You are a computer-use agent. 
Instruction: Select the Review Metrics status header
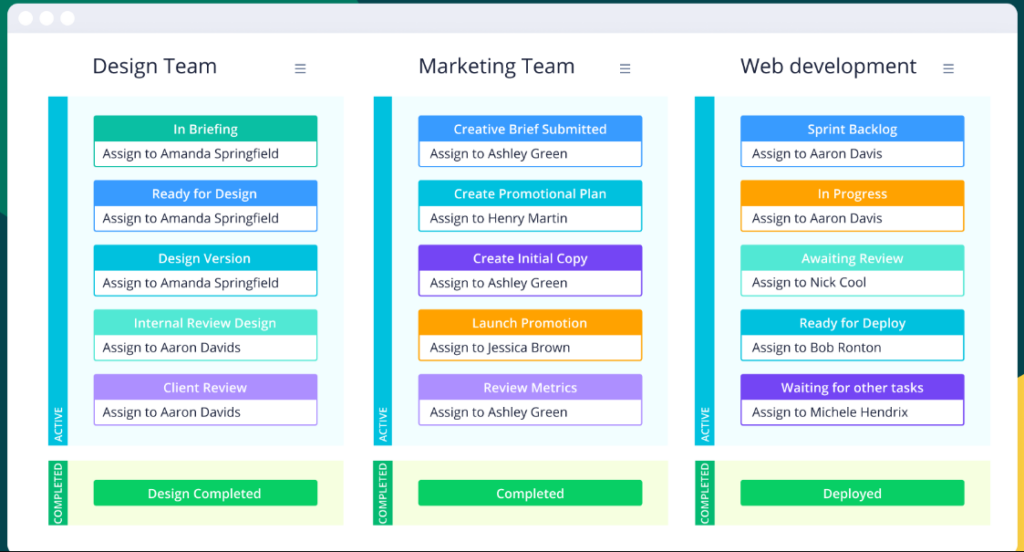tap(530, 387)
